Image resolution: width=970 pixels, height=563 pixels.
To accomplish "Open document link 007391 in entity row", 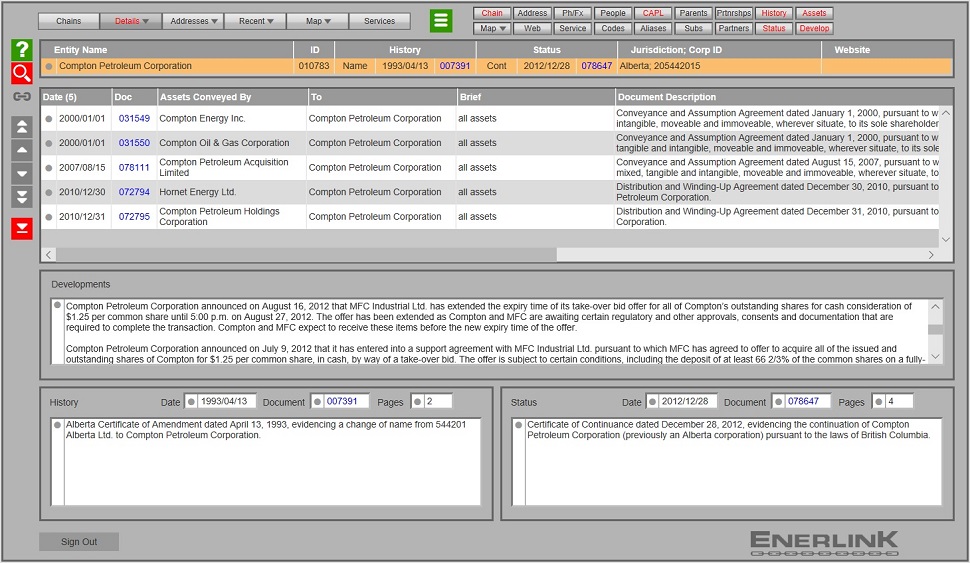I will click(x=455, y=66).
